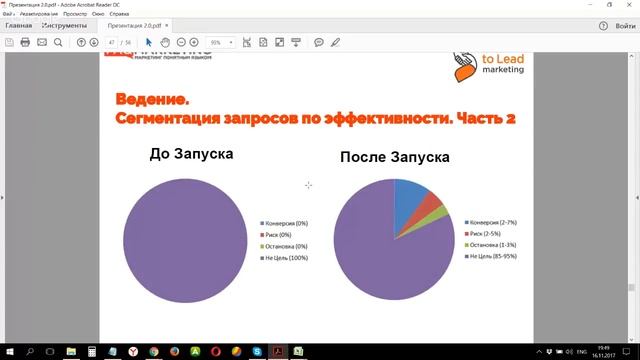Launch Opera browser from taskbar

(x=216, y=351)
